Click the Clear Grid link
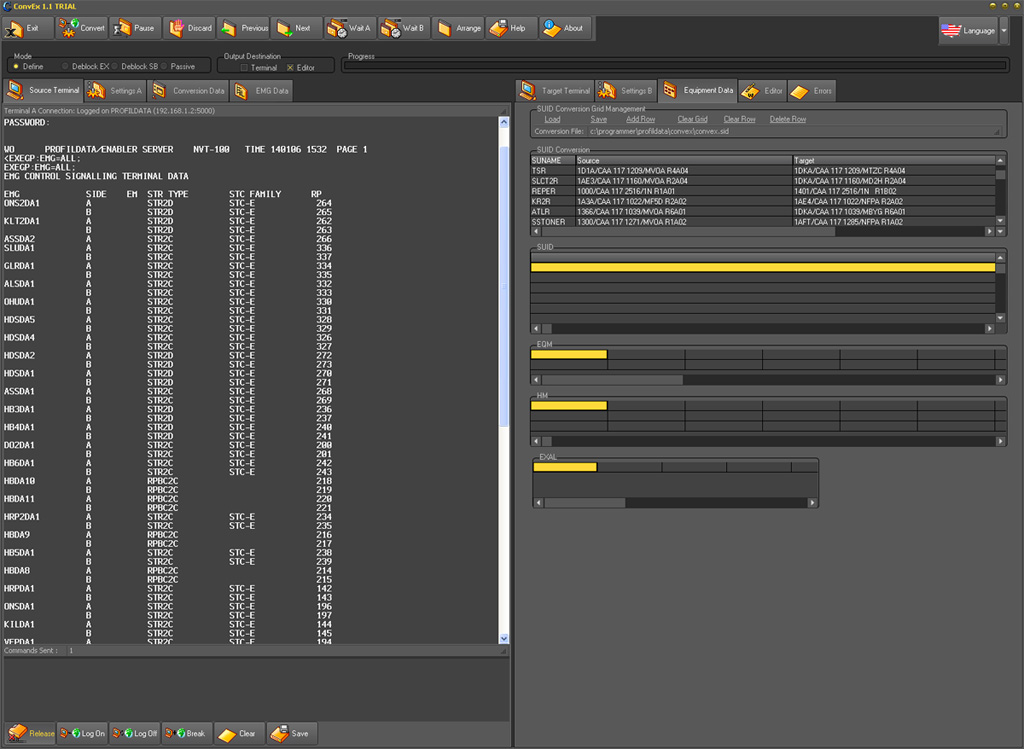1024x749 pixels. click(692, 119)
